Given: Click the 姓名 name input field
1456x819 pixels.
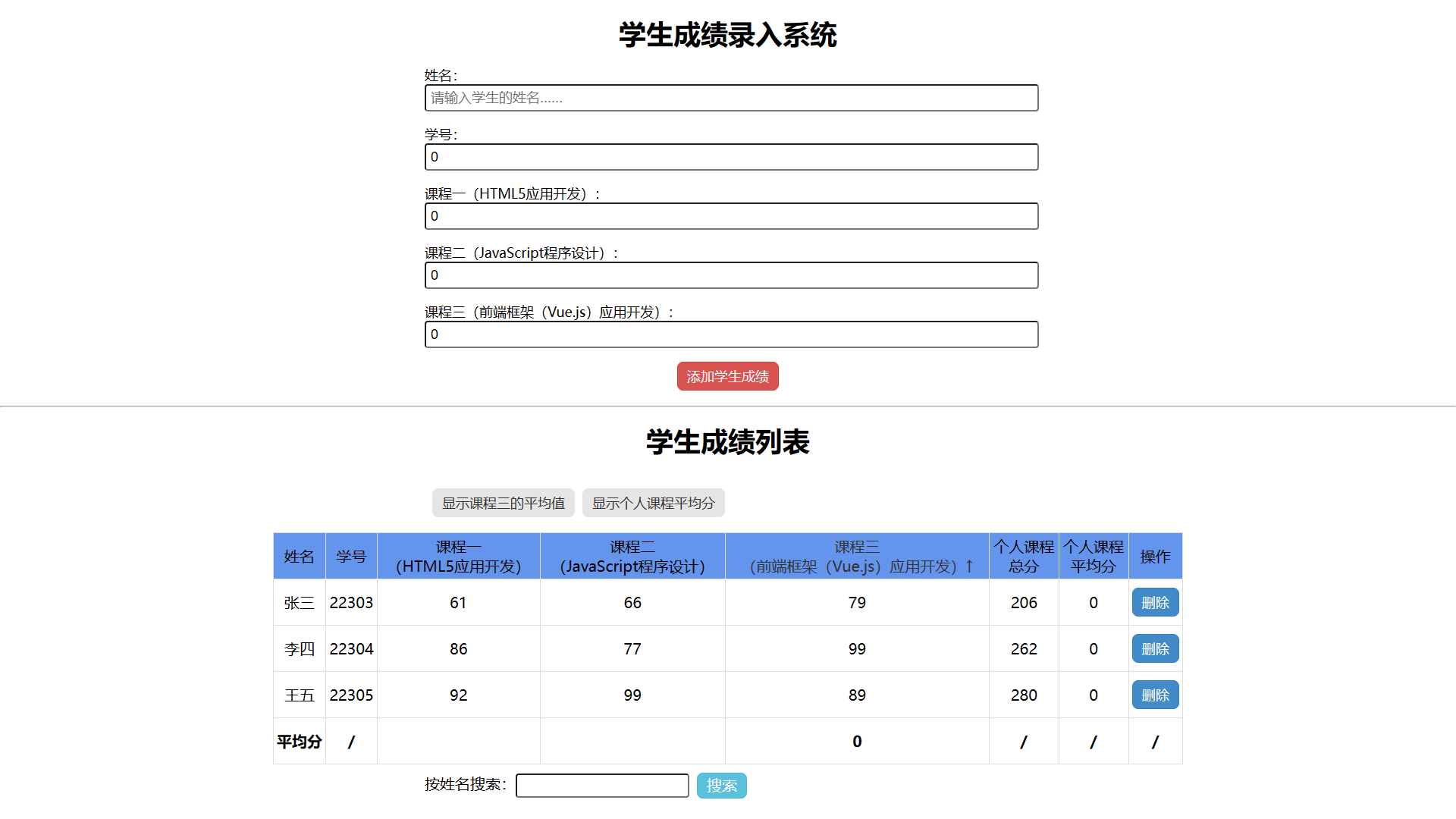Looking at the screenshot, I should click(731, 98).
